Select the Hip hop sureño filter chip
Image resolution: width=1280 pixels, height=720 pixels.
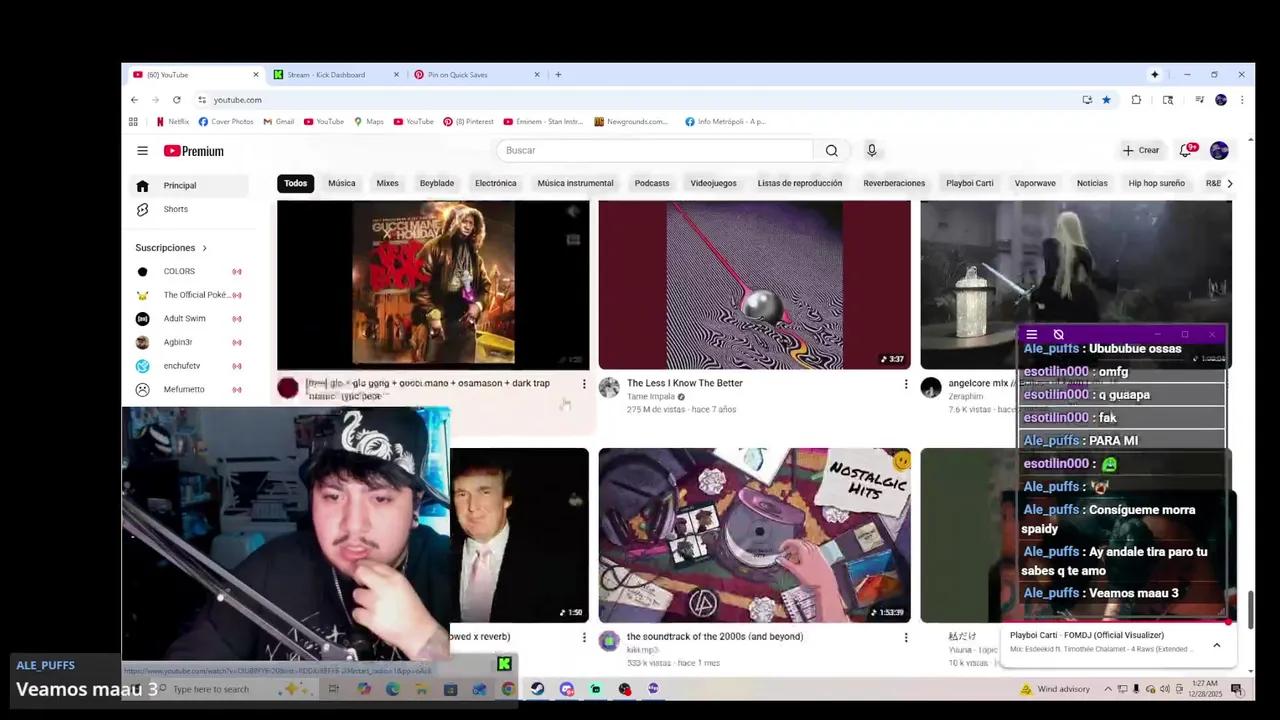click(1156, 183)
